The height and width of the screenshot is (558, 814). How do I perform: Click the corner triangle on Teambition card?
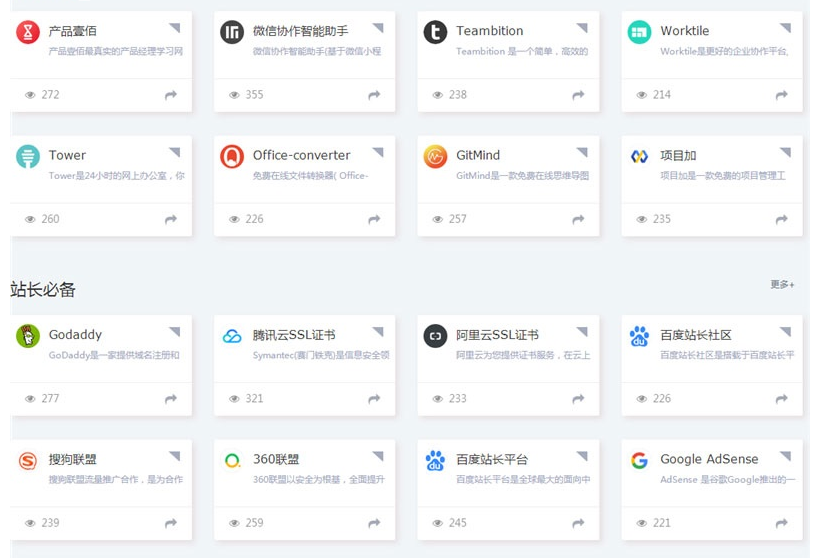click(x=583, y=27)
